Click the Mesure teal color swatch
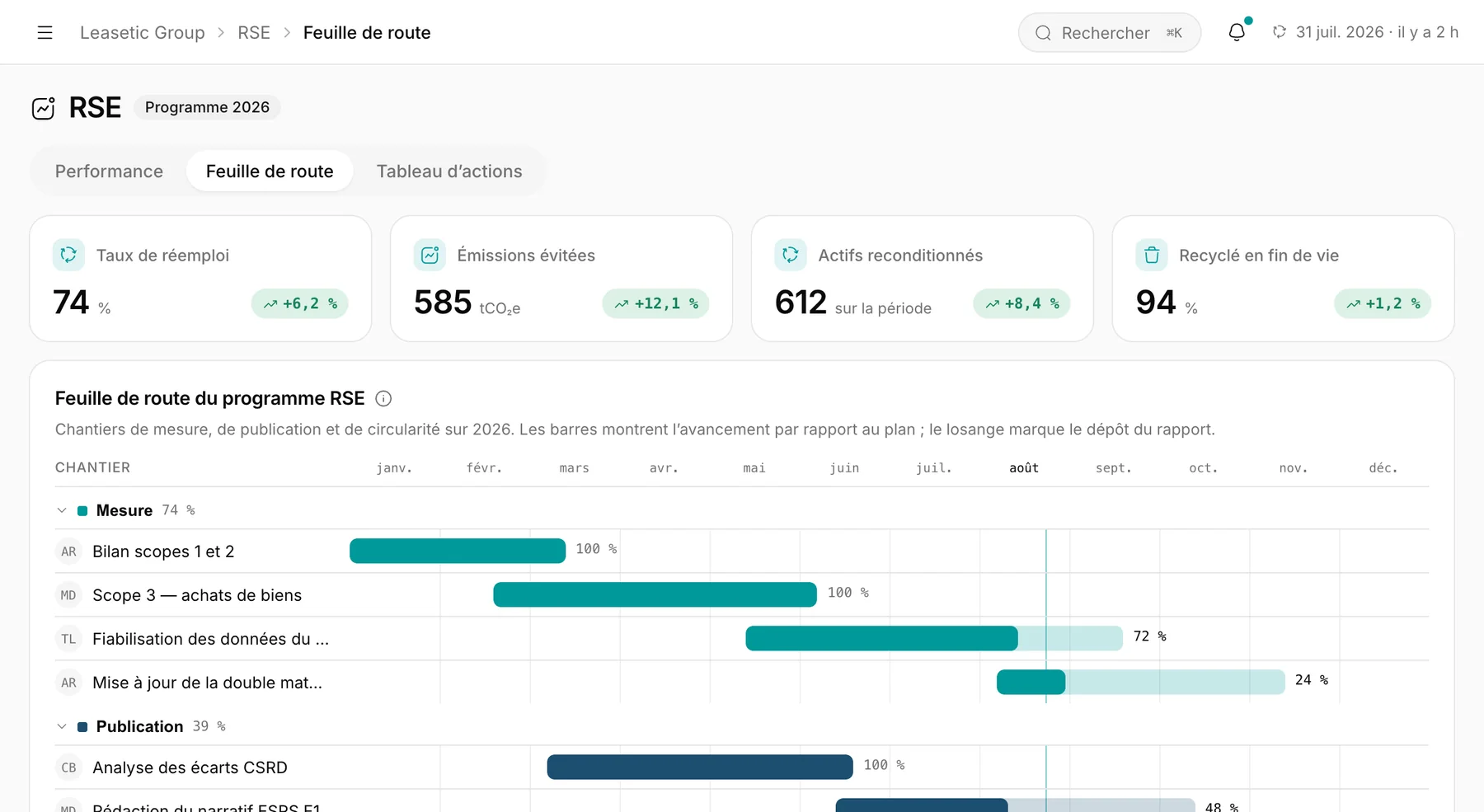 click(82, 511)
